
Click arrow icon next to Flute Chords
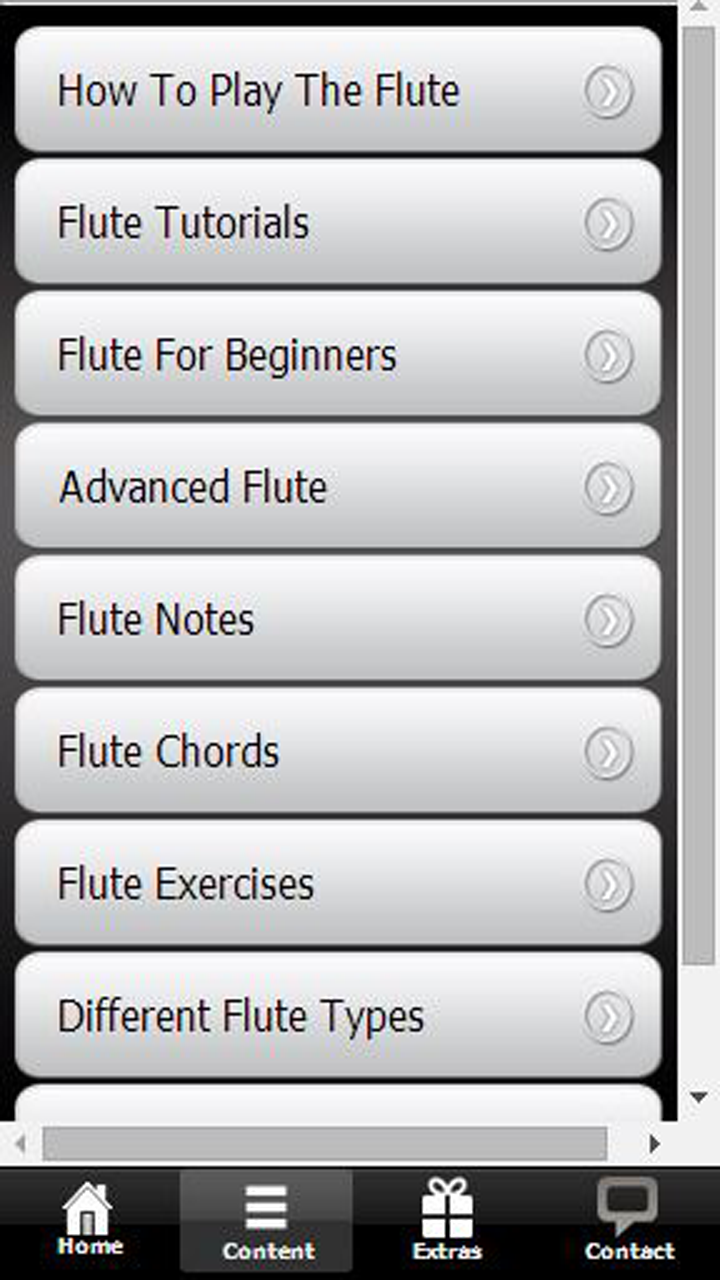click(608, 752)
